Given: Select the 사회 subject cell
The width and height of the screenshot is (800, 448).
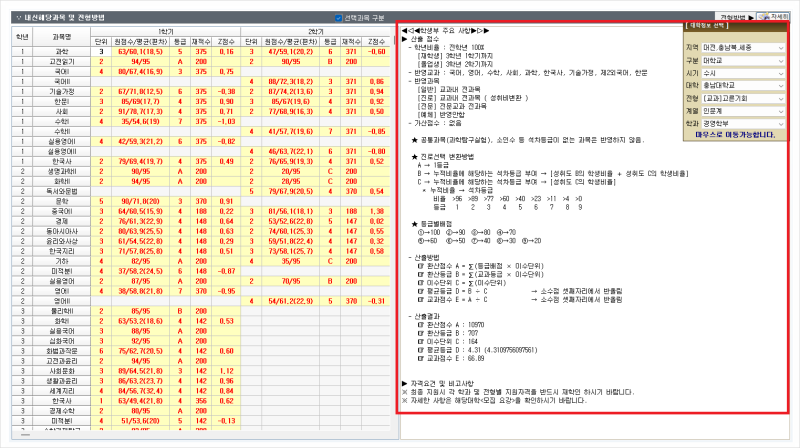Looking at the screenshot, I should tap(62, 111).
